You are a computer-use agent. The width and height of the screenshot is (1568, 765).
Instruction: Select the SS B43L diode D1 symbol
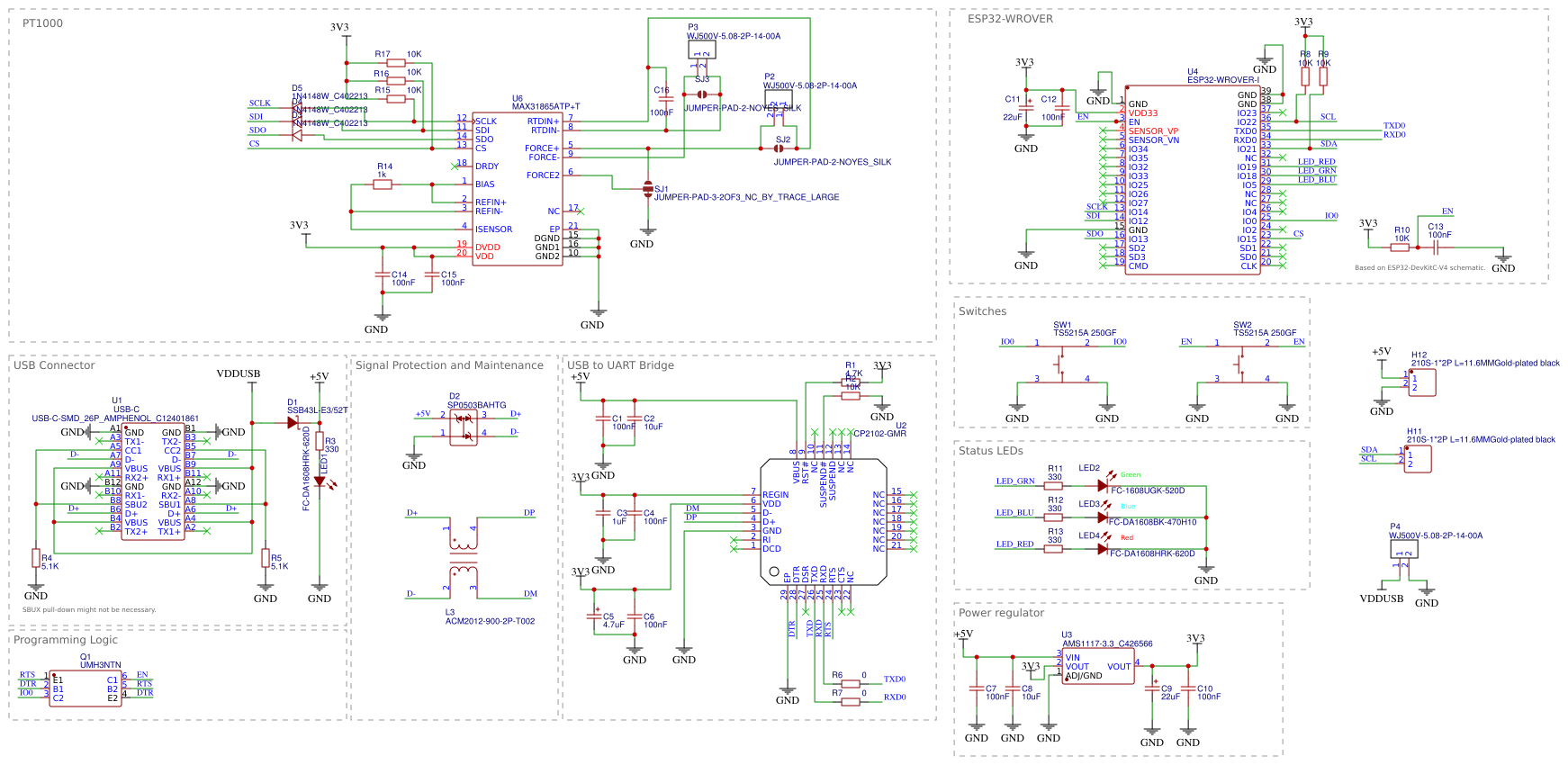(x=293, y=422)
